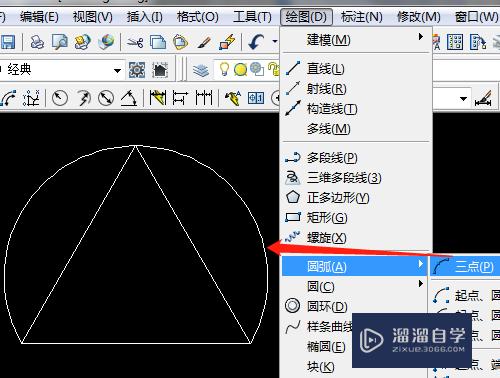Expand the 圆弧(A) submenu
Viewport: 500px width, 378px height.
point(355,266)
